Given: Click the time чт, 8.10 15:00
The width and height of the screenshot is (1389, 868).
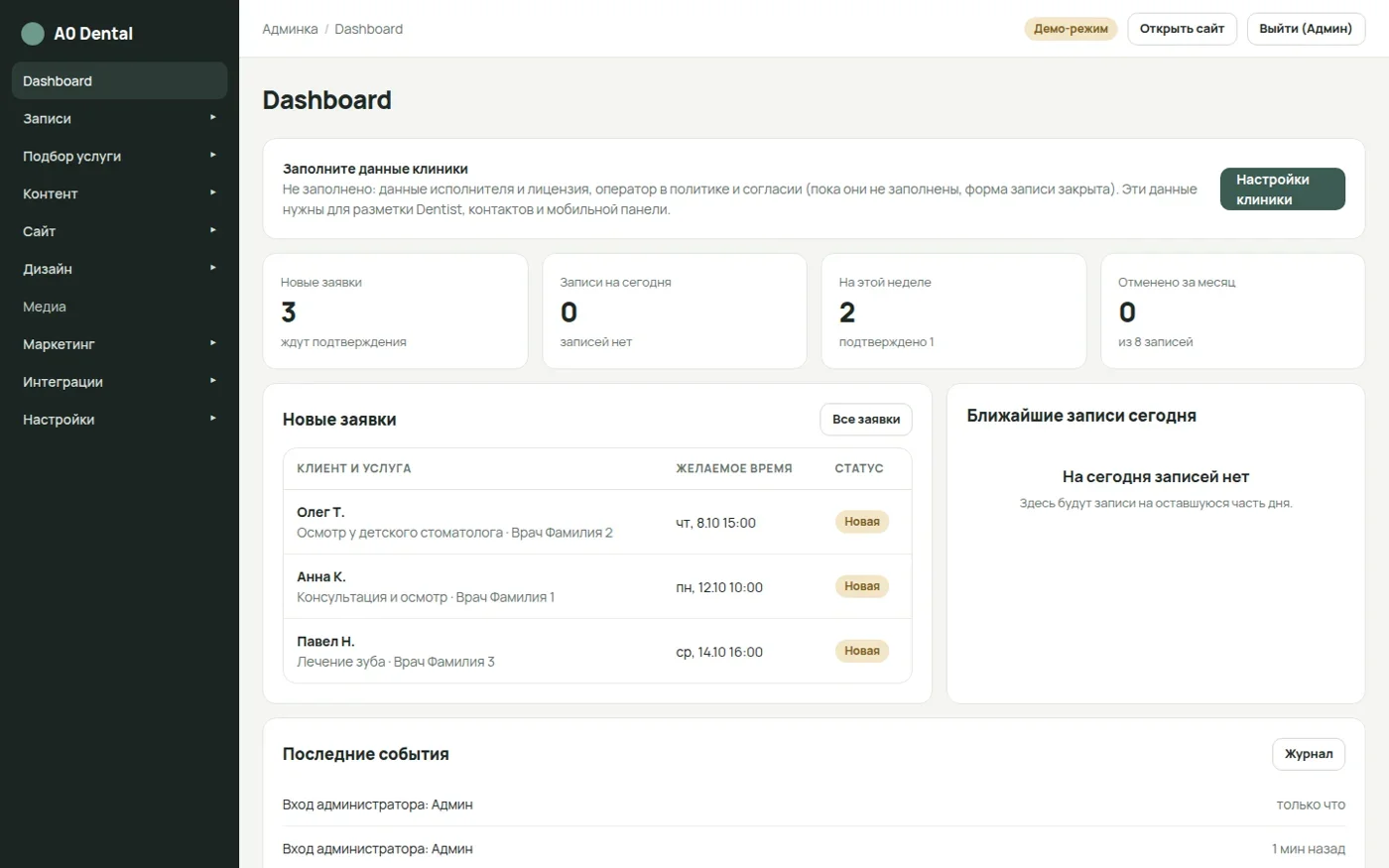Looking at the screenshot, I should 715,523.
